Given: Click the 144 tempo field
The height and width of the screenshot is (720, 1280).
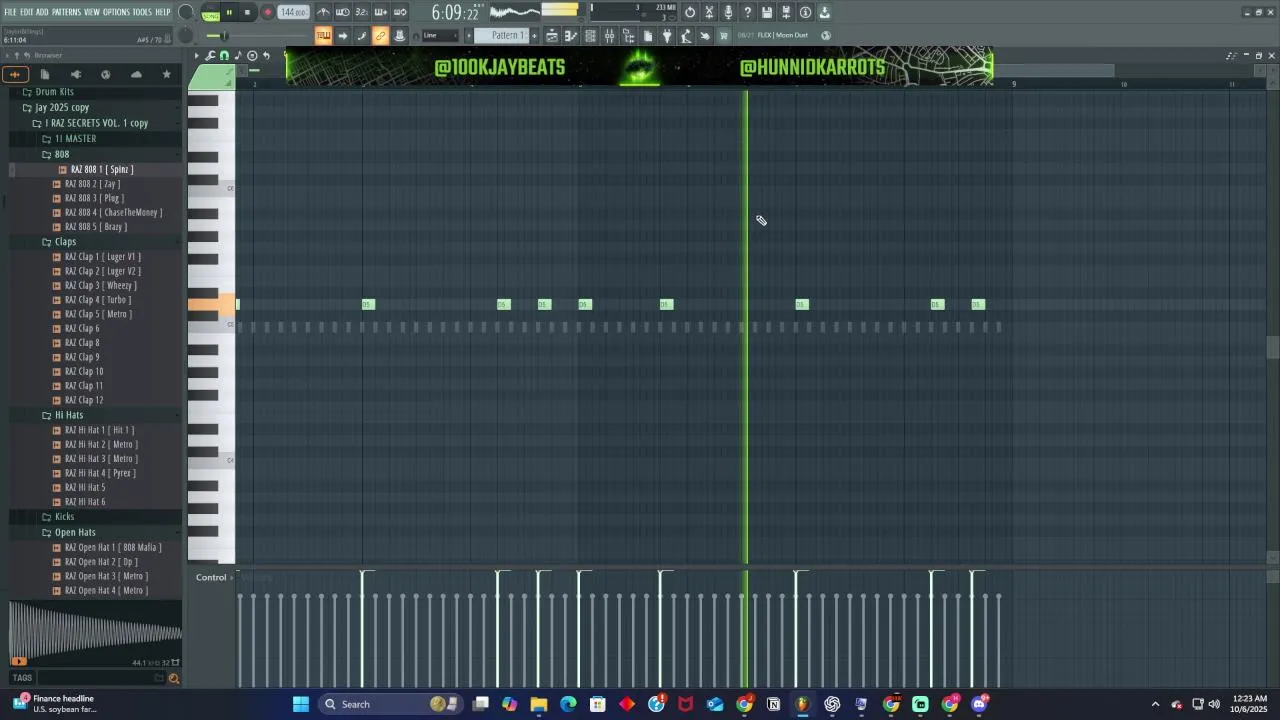Looking at the screenshot, I should (293, 12).
